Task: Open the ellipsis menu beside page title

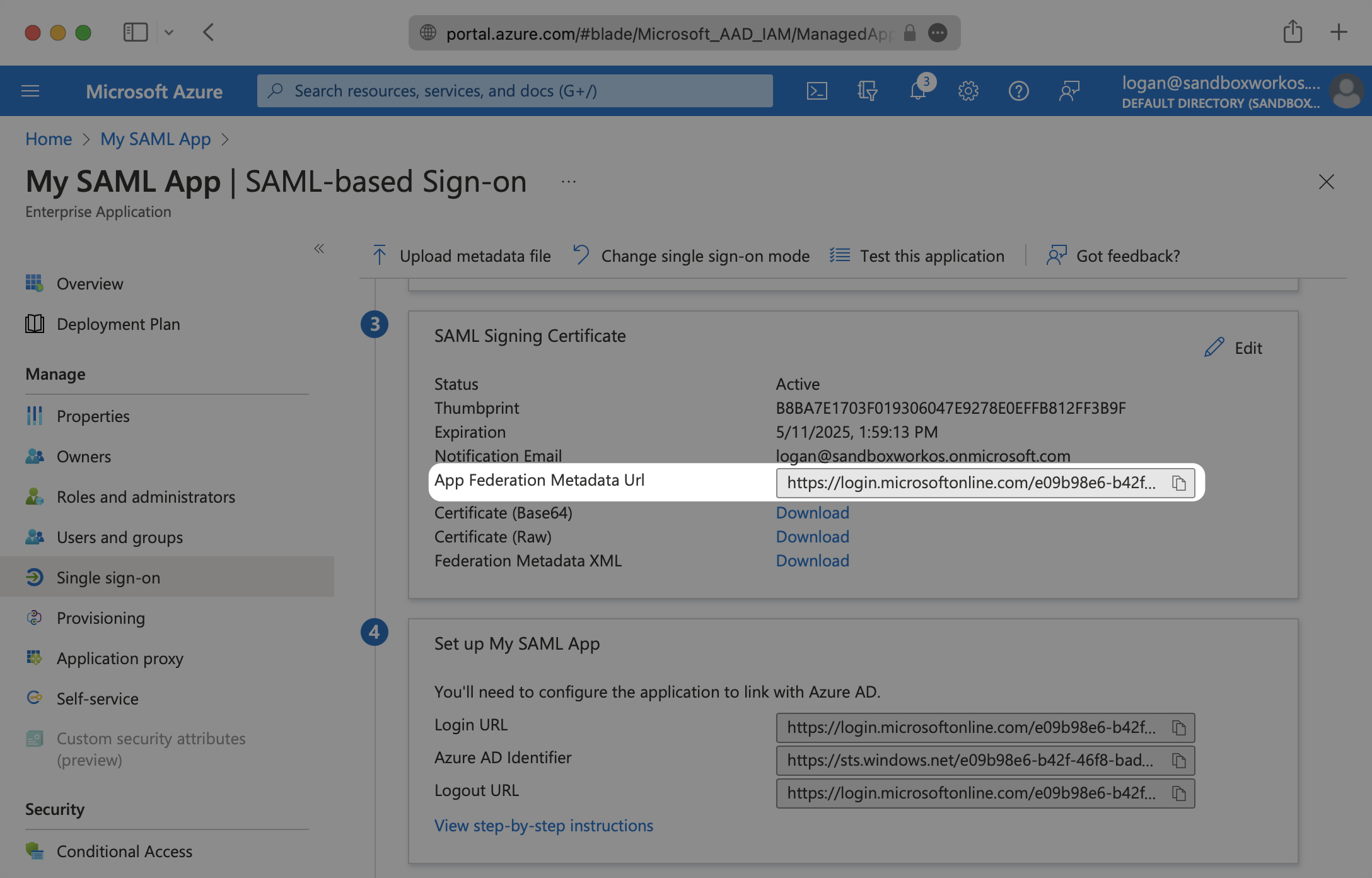Action: [568, 182]
